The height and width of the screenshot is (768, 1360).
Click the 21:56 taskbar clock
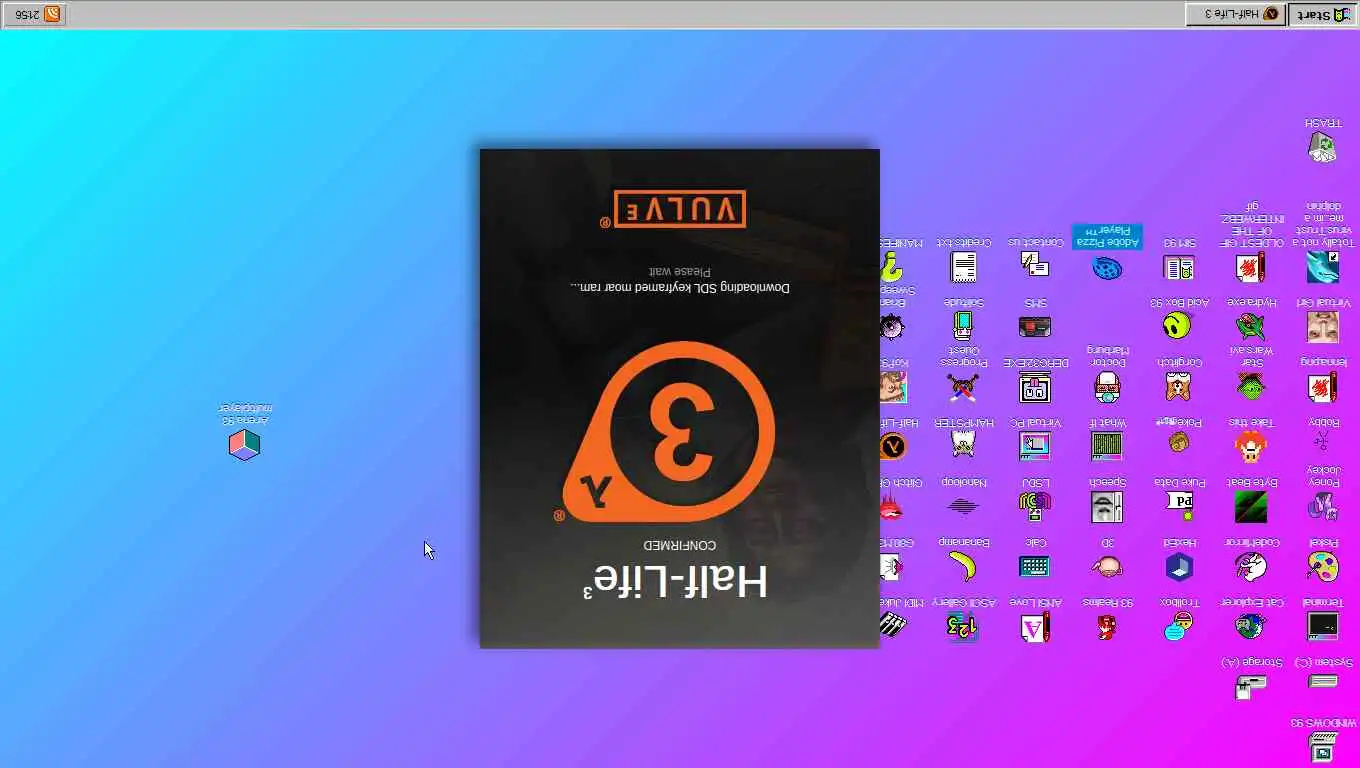28,14
